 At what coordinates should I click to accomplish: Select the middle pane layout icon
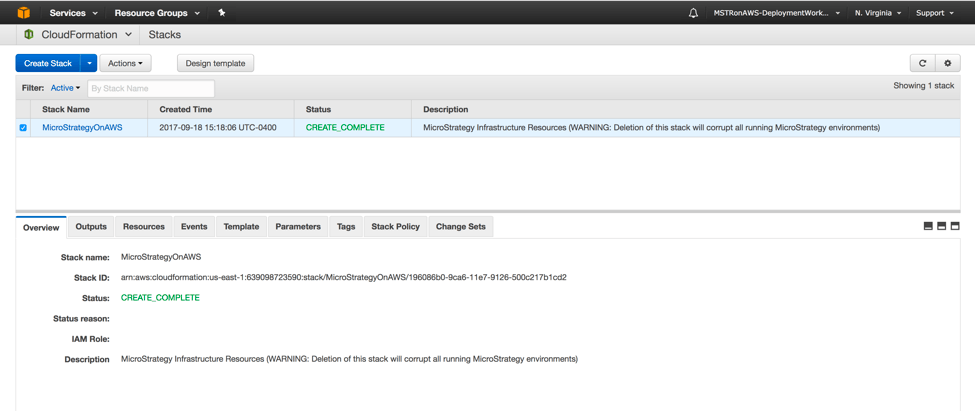941,227
